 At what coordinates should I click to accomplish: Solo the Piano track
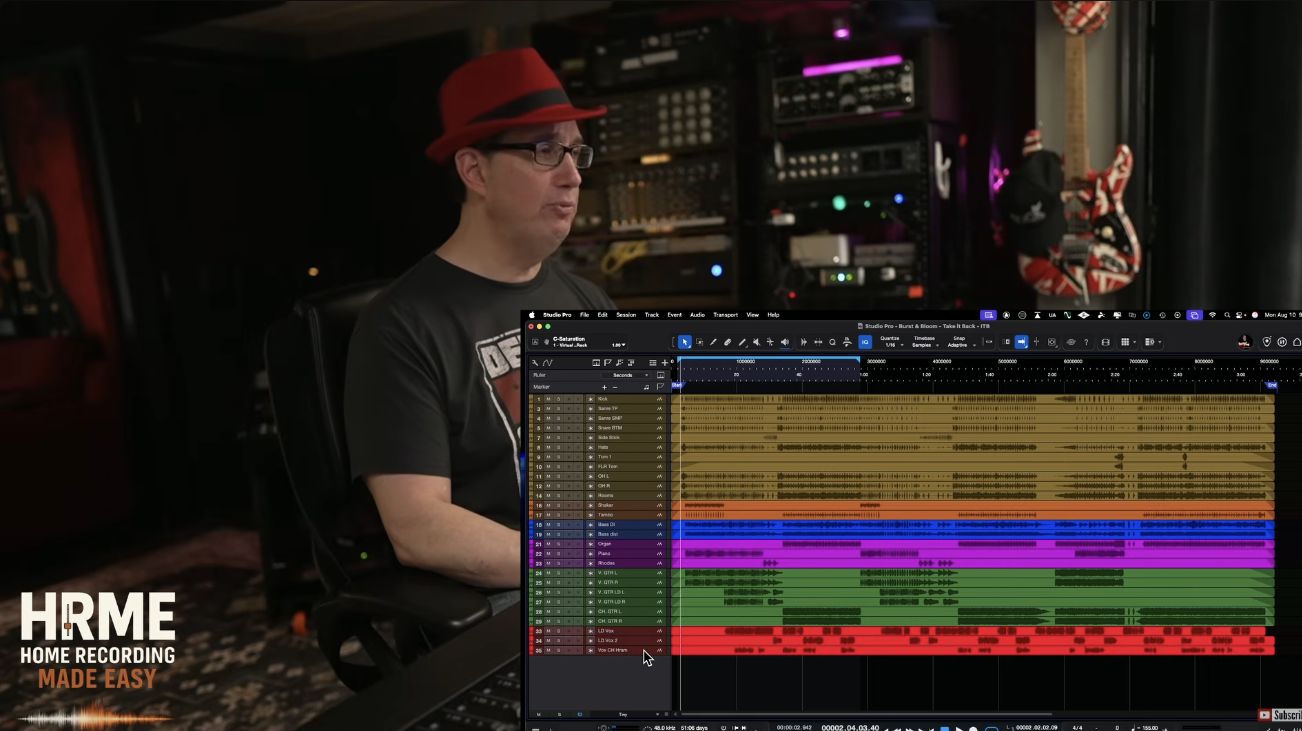coord(559,554)
